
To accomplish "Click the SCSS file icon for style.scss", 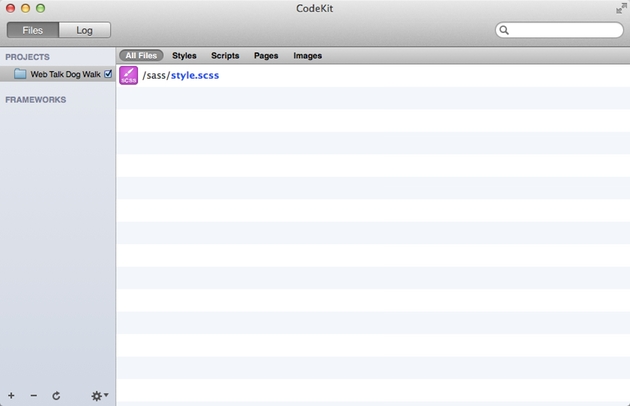I will tap(129, 76).
